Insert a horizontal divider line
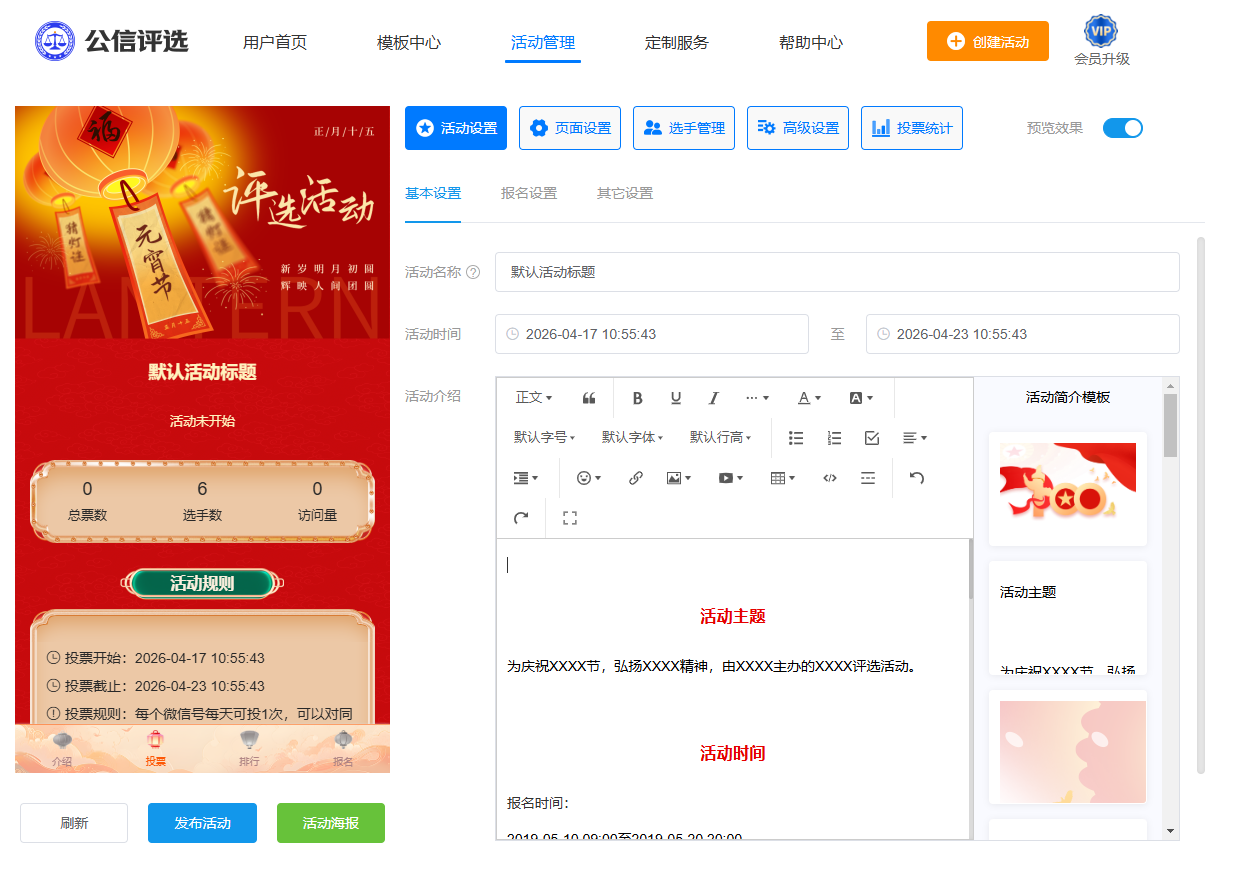This screenshot has width=1245, height=875. click(868, 478)
